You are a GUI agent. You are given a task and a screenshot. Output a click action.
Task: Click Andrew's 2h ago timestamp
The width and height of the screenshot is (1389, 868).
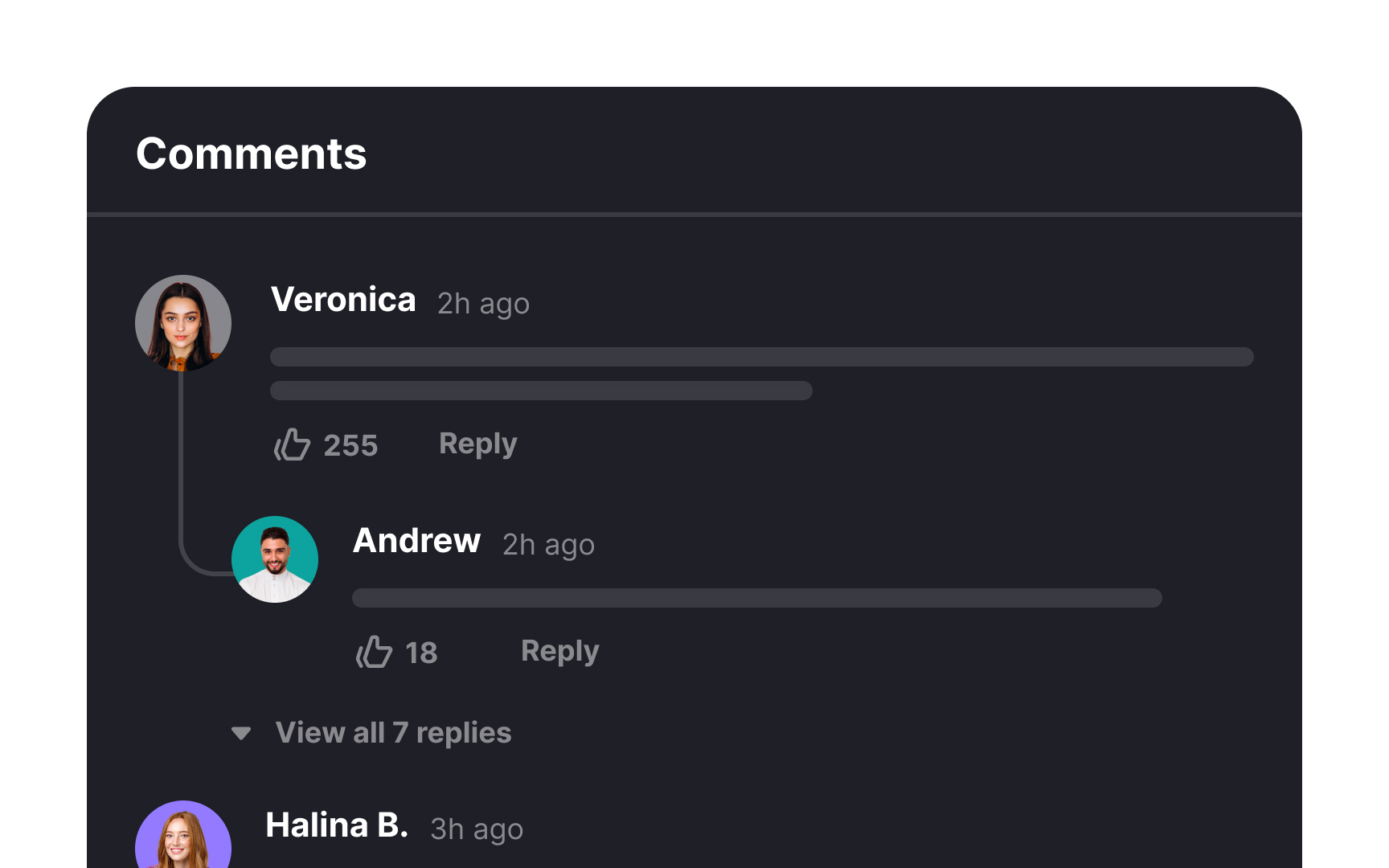[549, 545]
